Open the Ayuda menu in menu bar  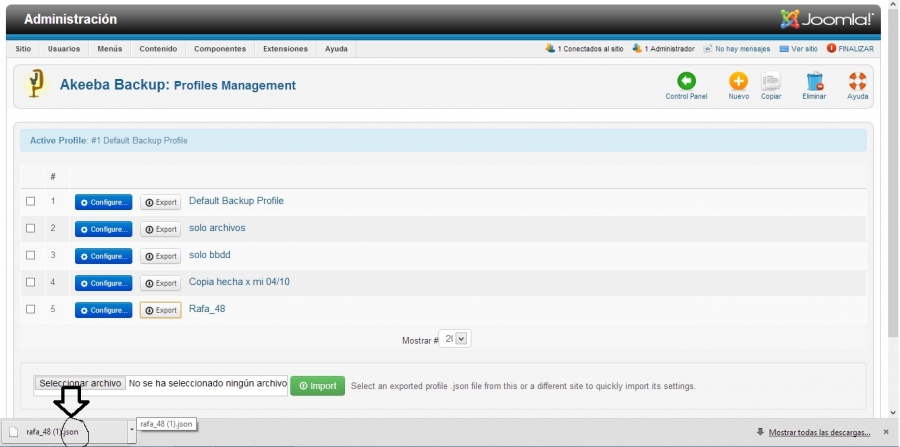coord(336,49)
